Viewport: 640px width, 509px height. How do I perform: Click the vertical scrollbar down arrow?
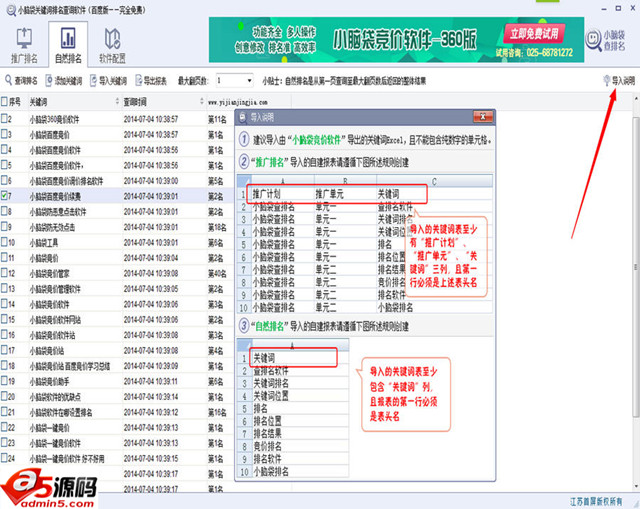(x=636, y=487)
